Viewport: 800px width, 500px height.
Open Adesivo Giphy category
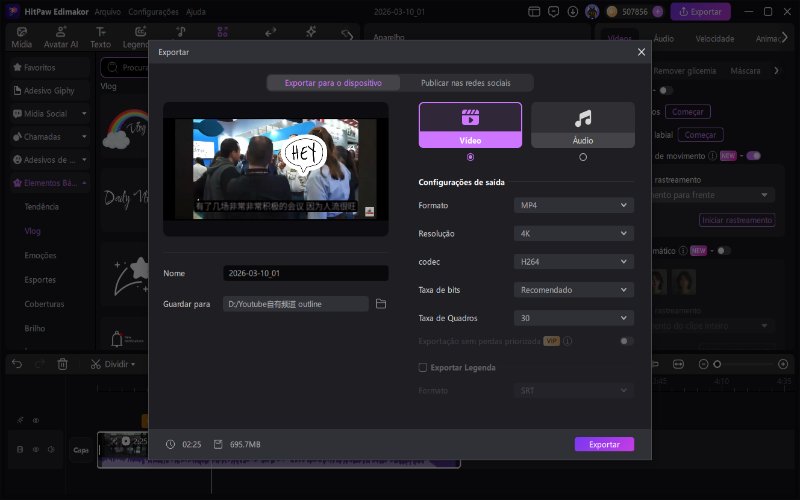tap(49, 90)
